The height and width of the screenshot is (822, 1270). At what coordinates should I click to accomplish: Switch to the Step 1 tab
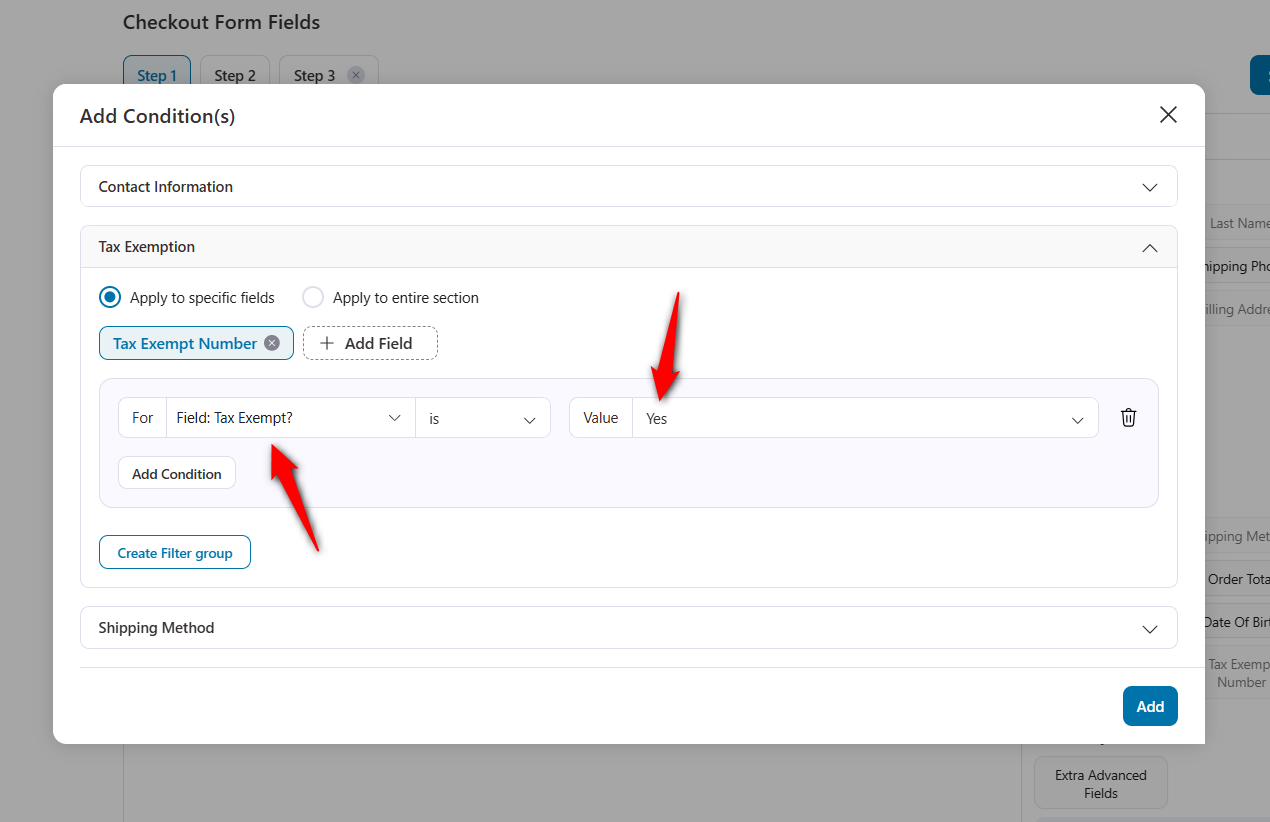tap(156, 74)
